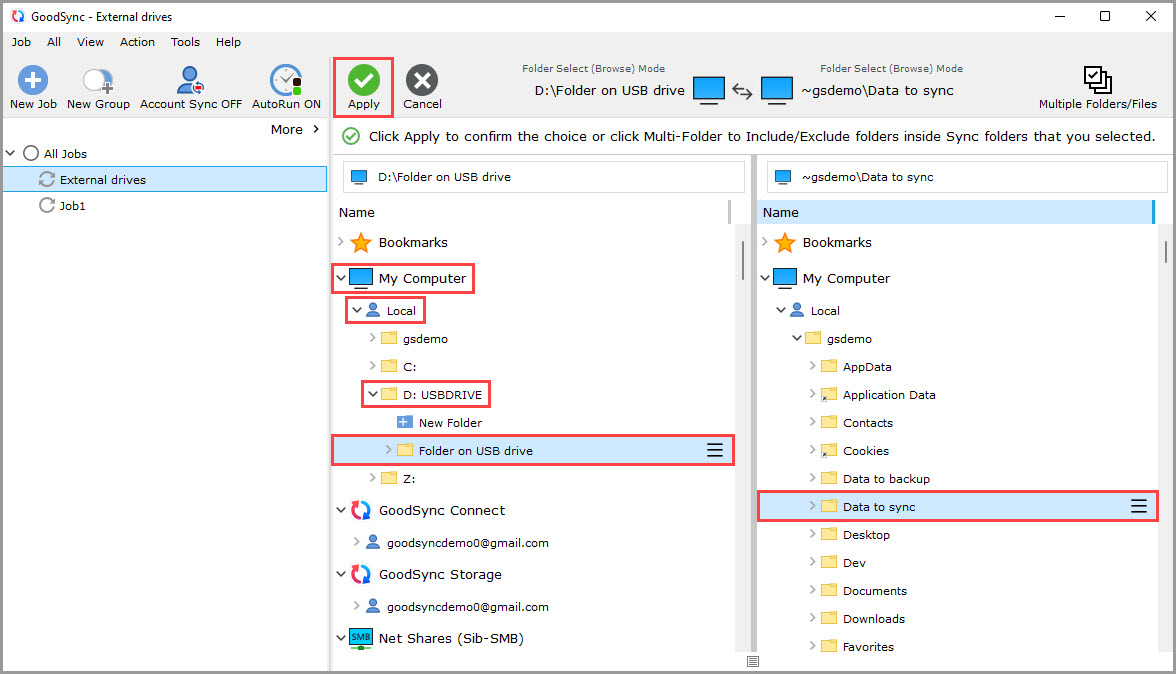The width and height of the screenshot is (1176, 674).
Task: Click My Computer monitor icon in left pane
Action: click(361, 278)
